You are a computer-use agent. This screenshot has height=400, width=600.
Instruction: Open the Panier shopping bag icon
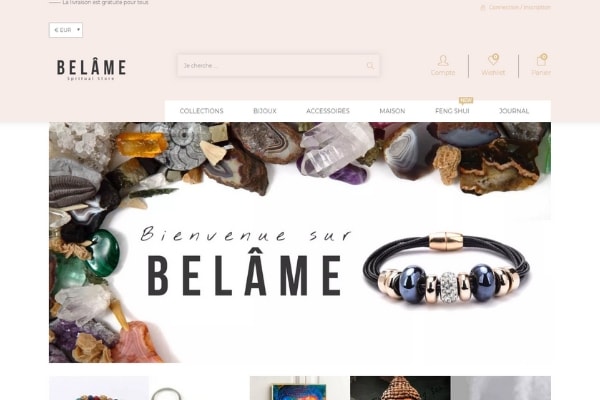pos(541,60)
